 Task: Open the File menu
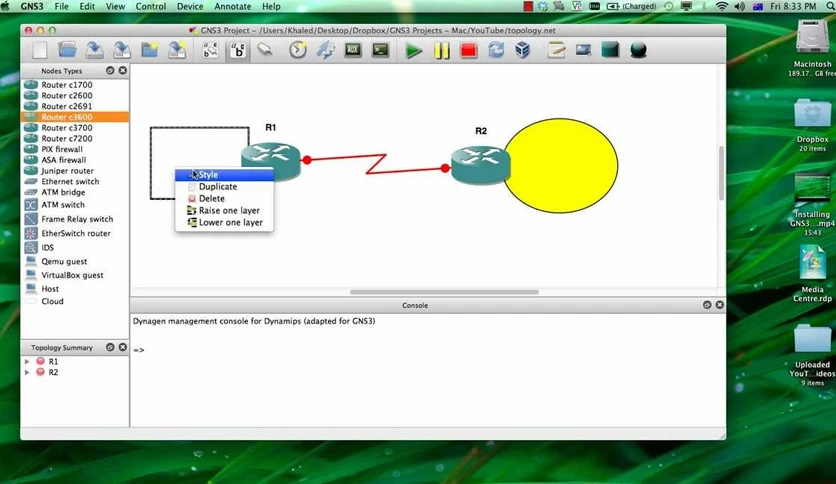point(61,6)
